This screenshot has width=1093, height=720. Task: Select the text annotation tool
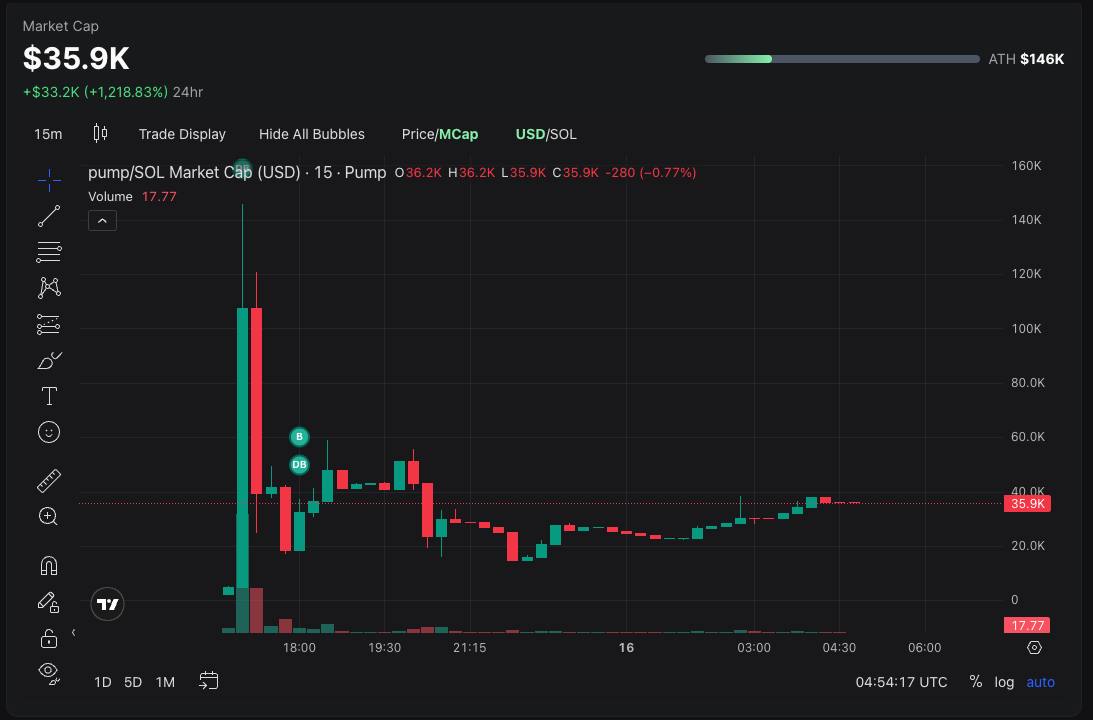pos(48,396)
